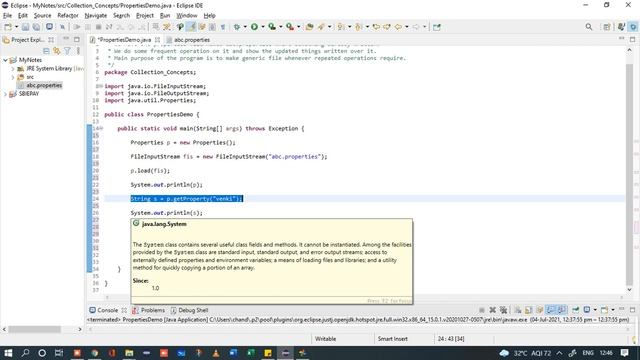This screenshot has width=640, height=360.
Task: Click the Display Selected Console icon
Action: (587, 310)
